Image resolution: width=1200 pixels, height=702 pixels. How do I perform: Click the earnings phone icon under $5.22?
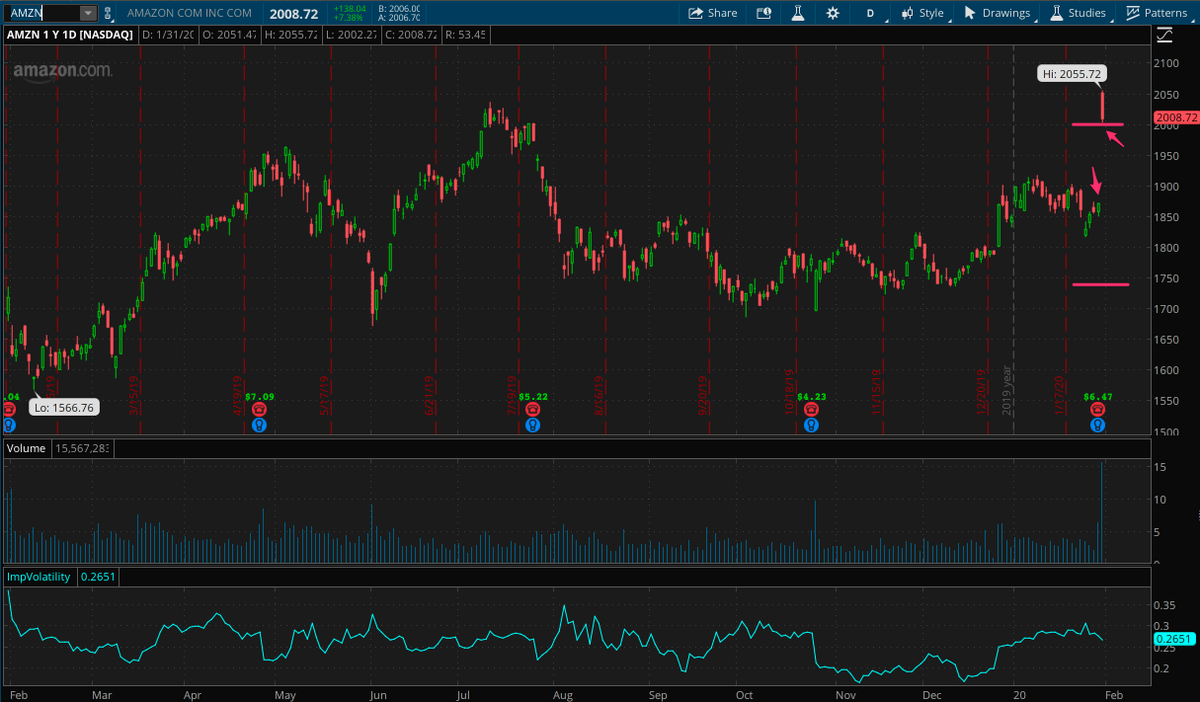click(532, 409)
